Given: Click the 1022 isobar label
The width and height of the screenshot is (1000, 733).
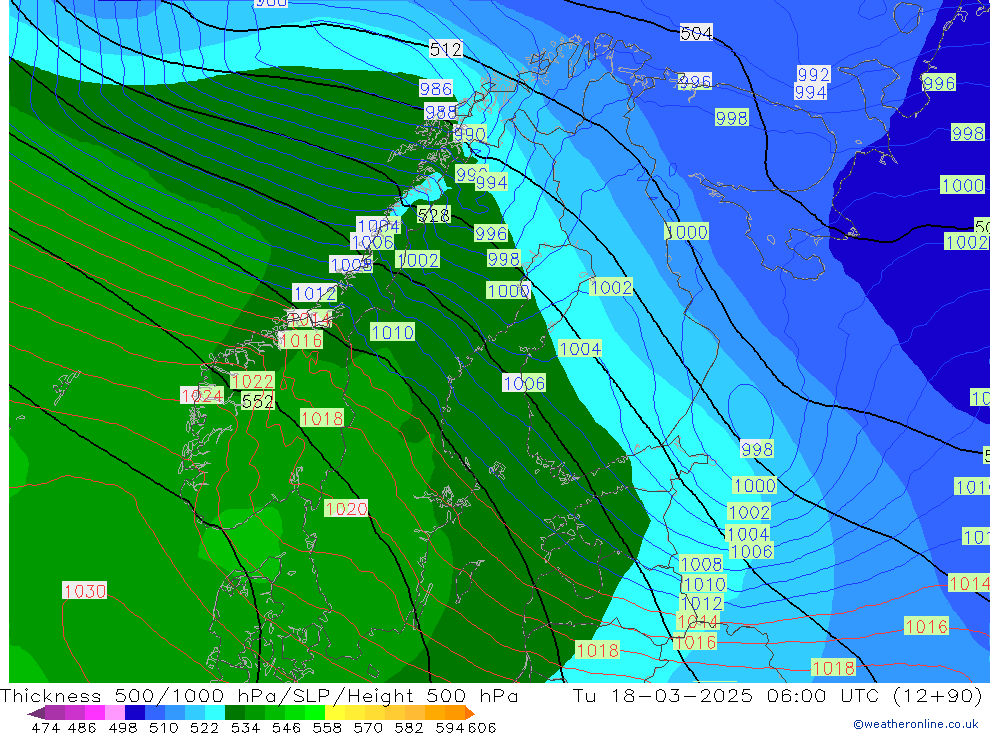Looking at the screenshot, I should [x=252, y=381].
